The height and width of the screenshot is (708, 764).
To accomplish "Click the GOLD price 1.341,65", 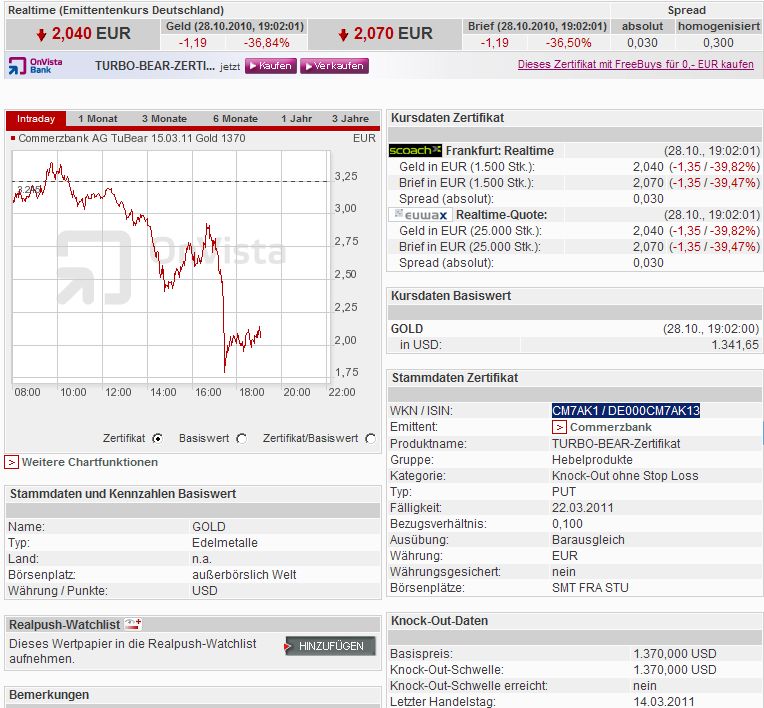I will [x=735, y=345].
